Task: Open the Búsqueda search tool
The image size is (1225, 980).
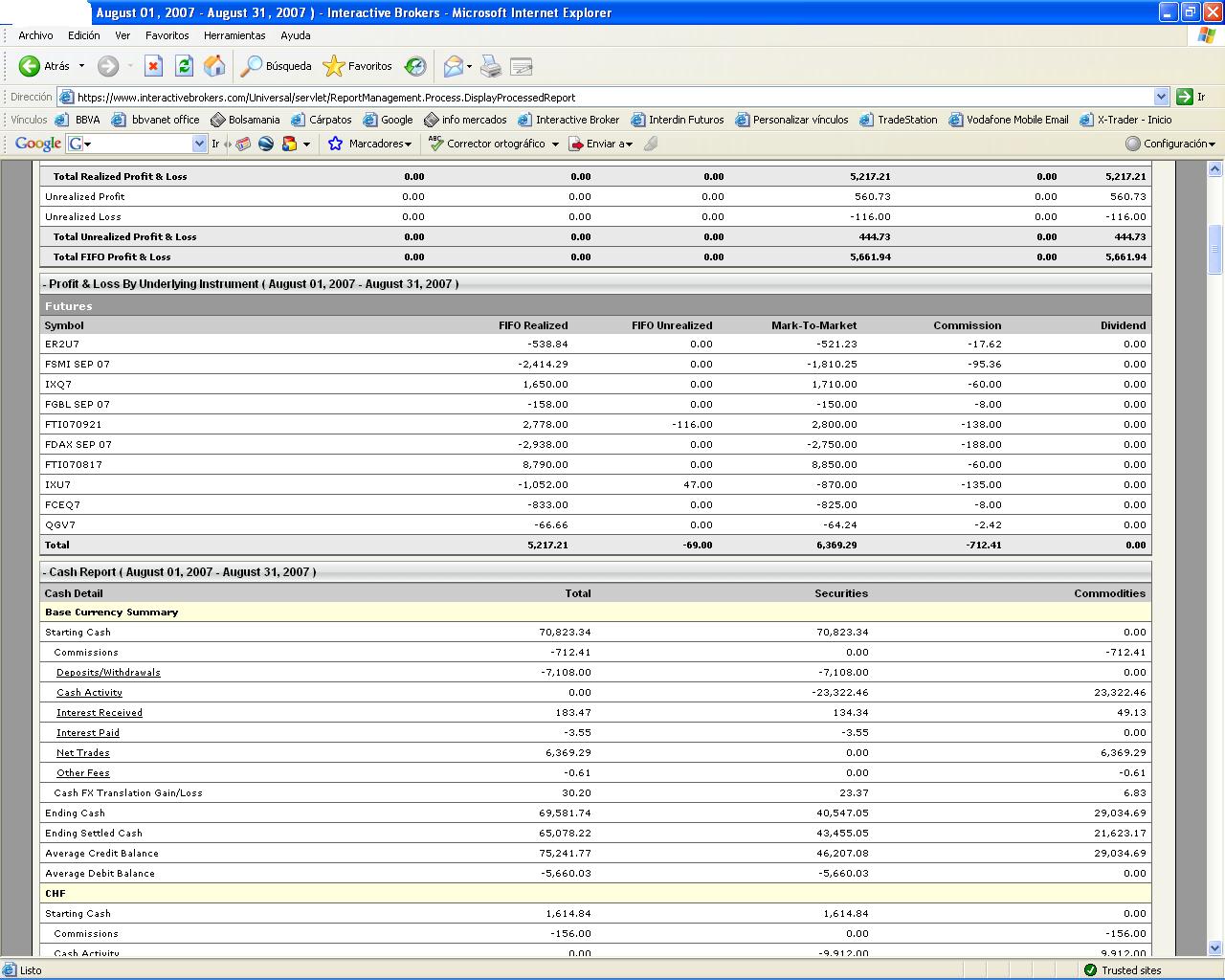Action: pos(277,66)
